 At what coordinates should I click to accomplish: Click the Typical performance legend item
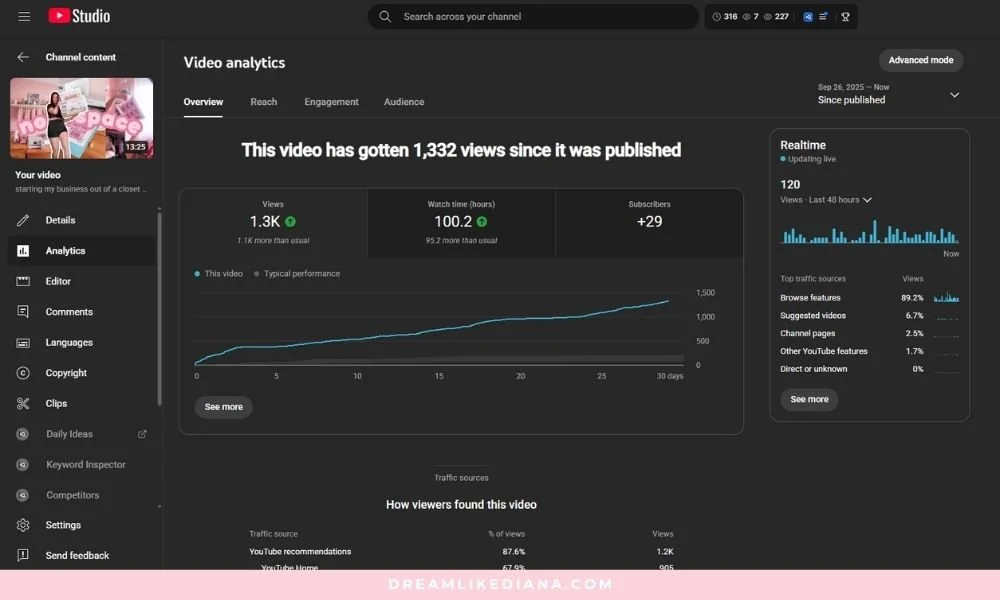297,274
